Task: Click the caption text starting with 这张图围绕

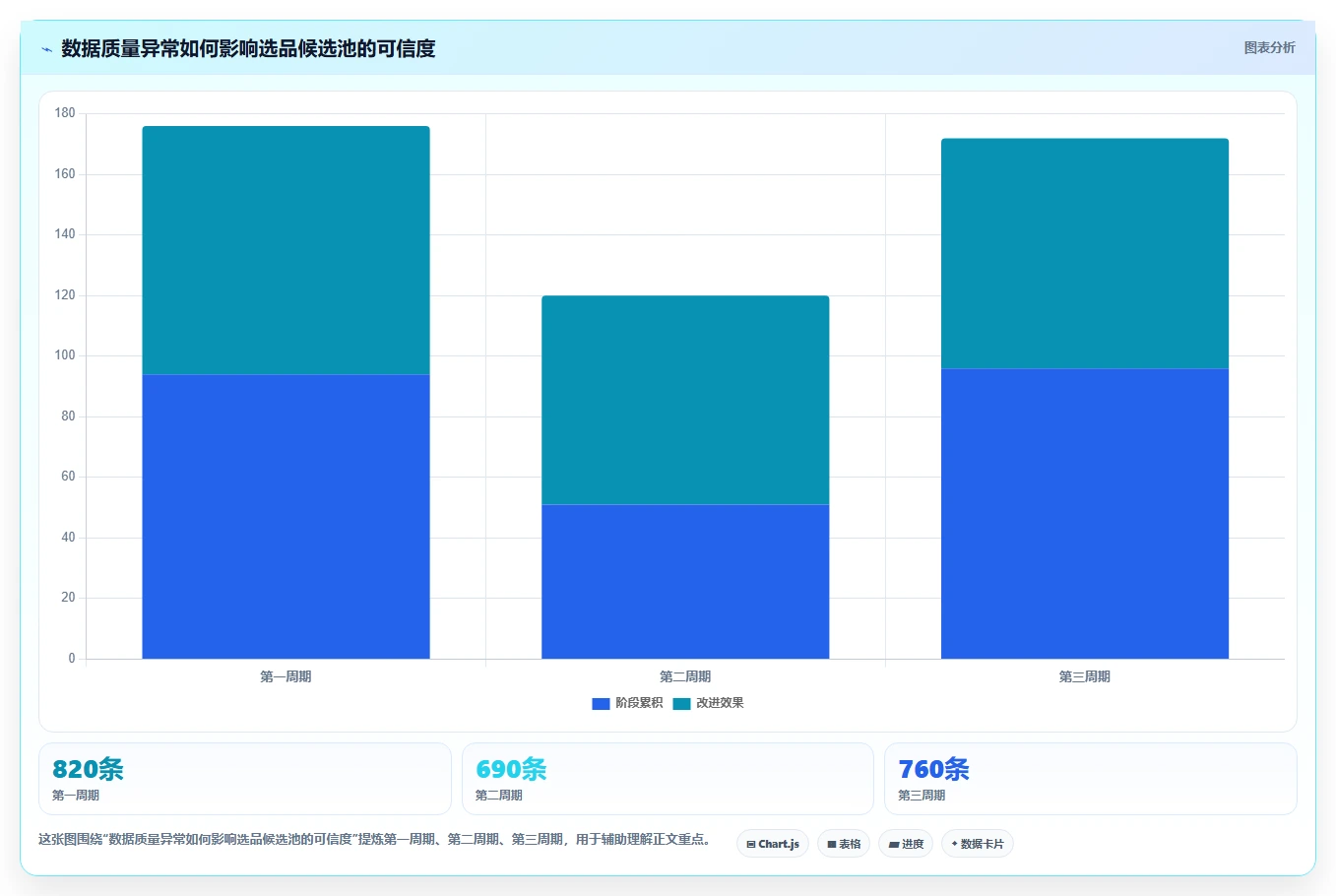Action: [x=374, y=839]
